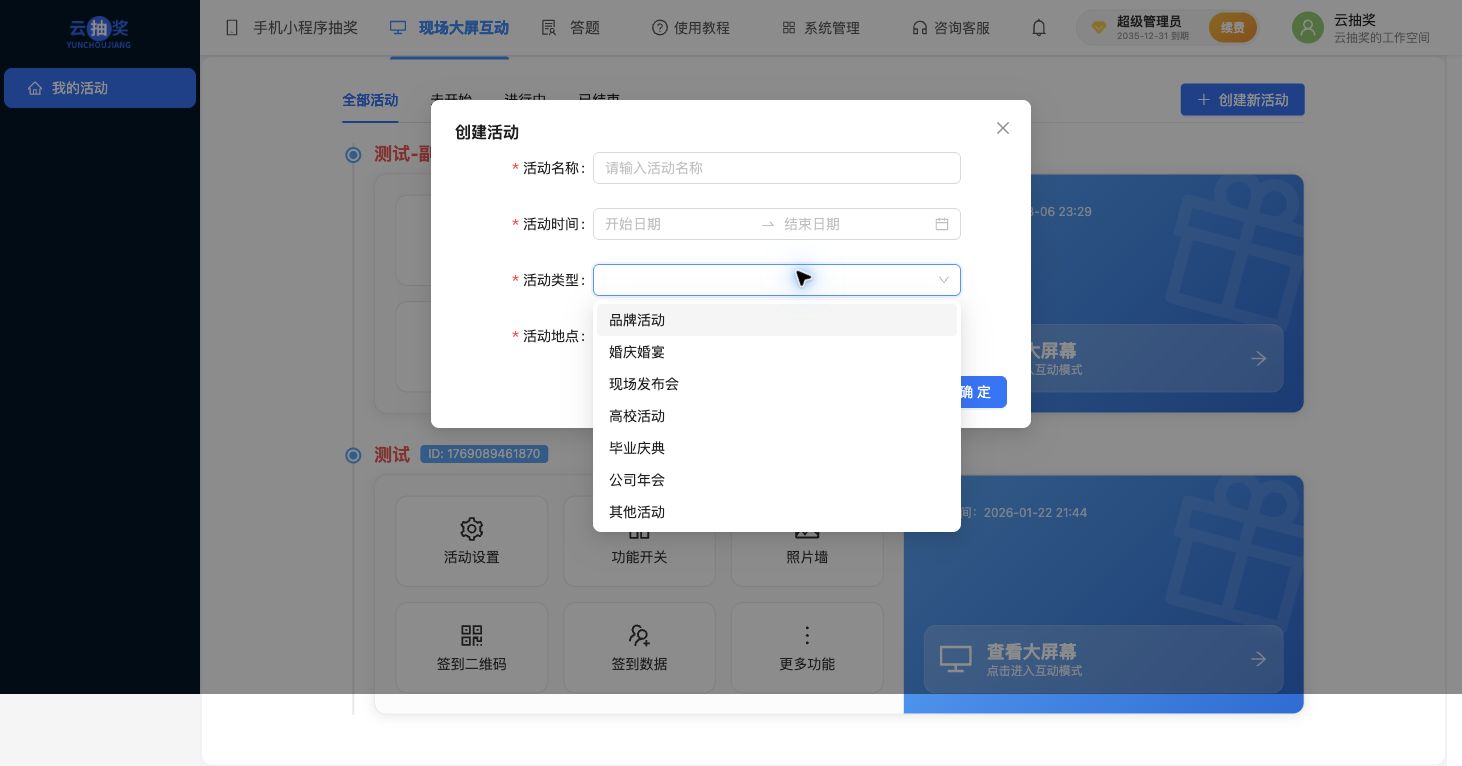Viewport: 1462px width, 766px height.
Task: Click the 结束日期 end date field
Action: [856, 224]
